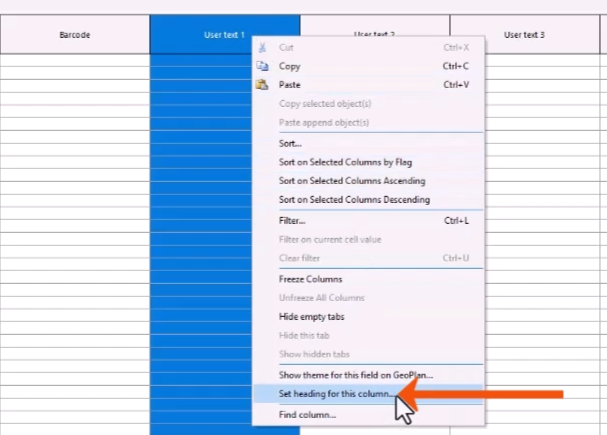The width and height of the screenshot is (607, 435).
Task: Select Paste append object(s) entry
Action: click(368, 123)
